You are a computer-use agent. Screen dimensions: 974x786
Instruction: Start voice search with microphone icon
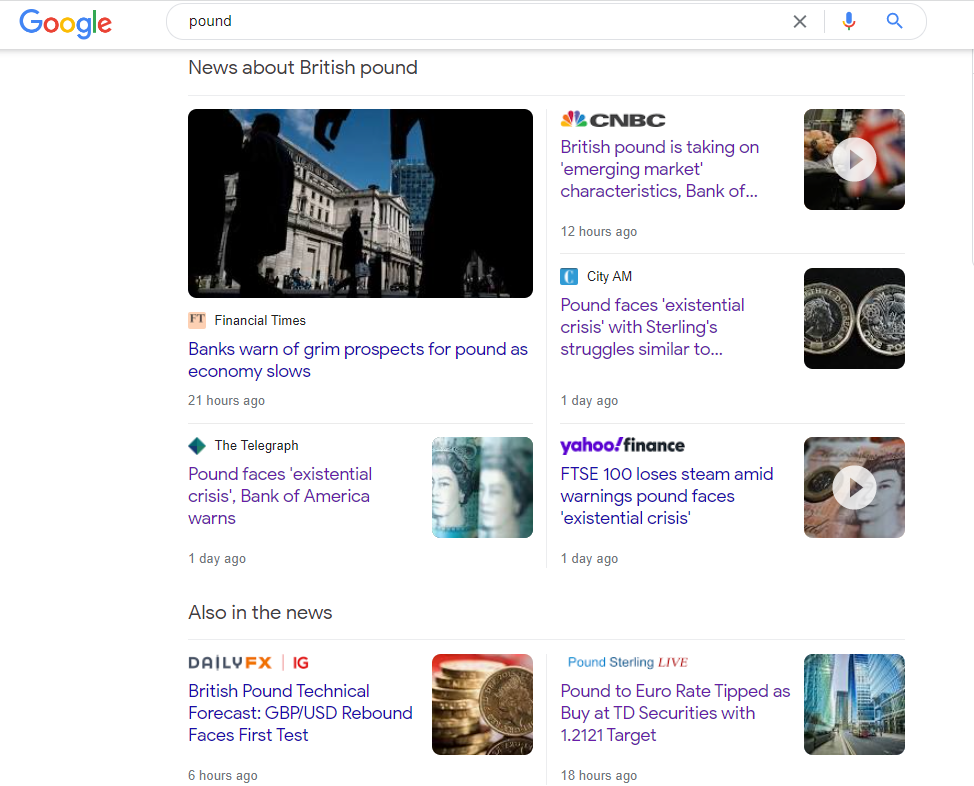[849, 21]
